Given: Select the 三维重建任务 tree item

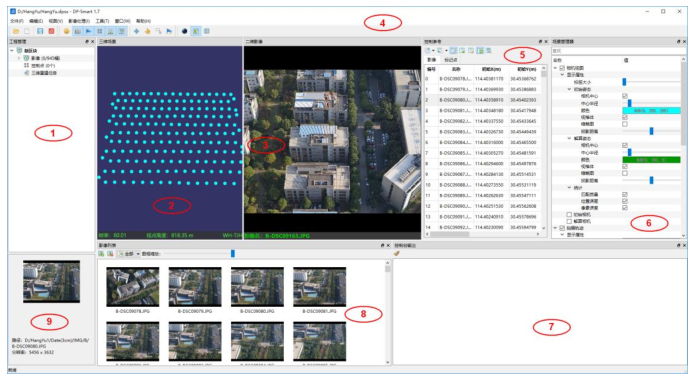Looking at the screenshot, I should click(44, 73).
